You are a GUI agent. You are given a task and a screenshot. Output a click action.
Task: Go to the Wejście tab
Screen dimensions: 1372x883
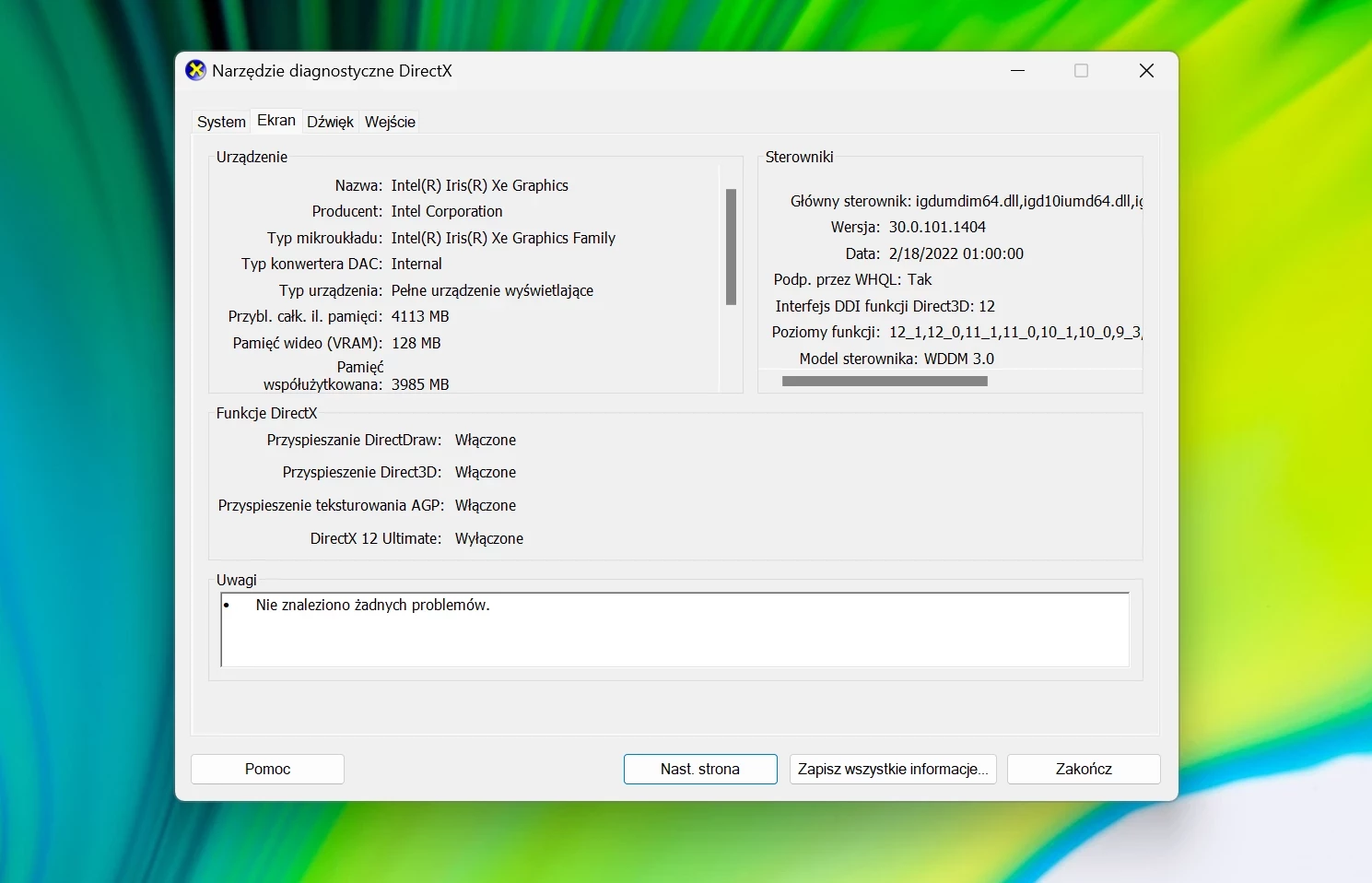(x=390, y=122)
